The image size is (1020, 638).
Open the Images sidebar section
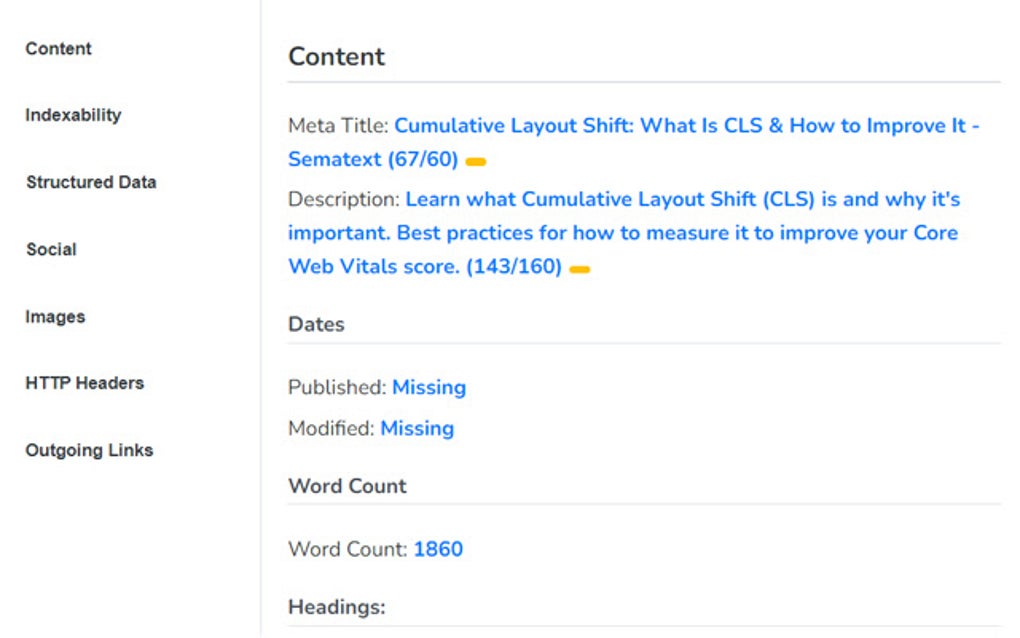[55, 317]
